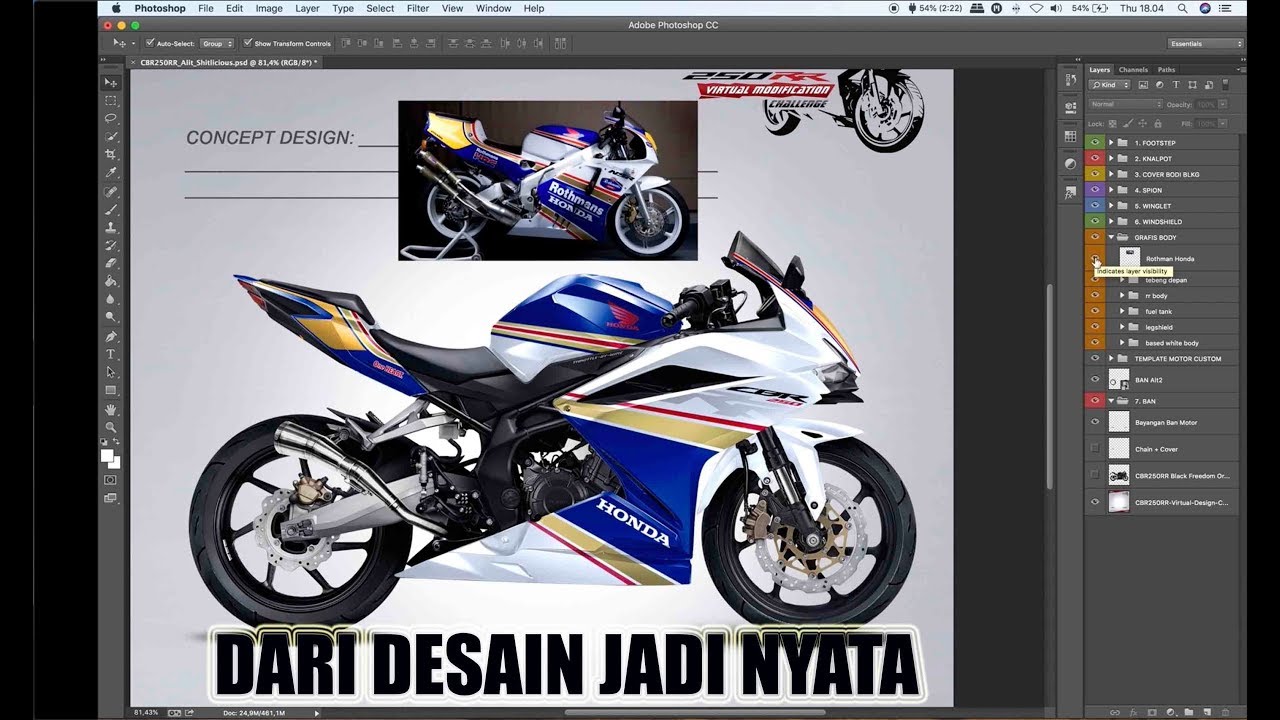Open the Essentials workspace dropdown

click(1206, 43)
